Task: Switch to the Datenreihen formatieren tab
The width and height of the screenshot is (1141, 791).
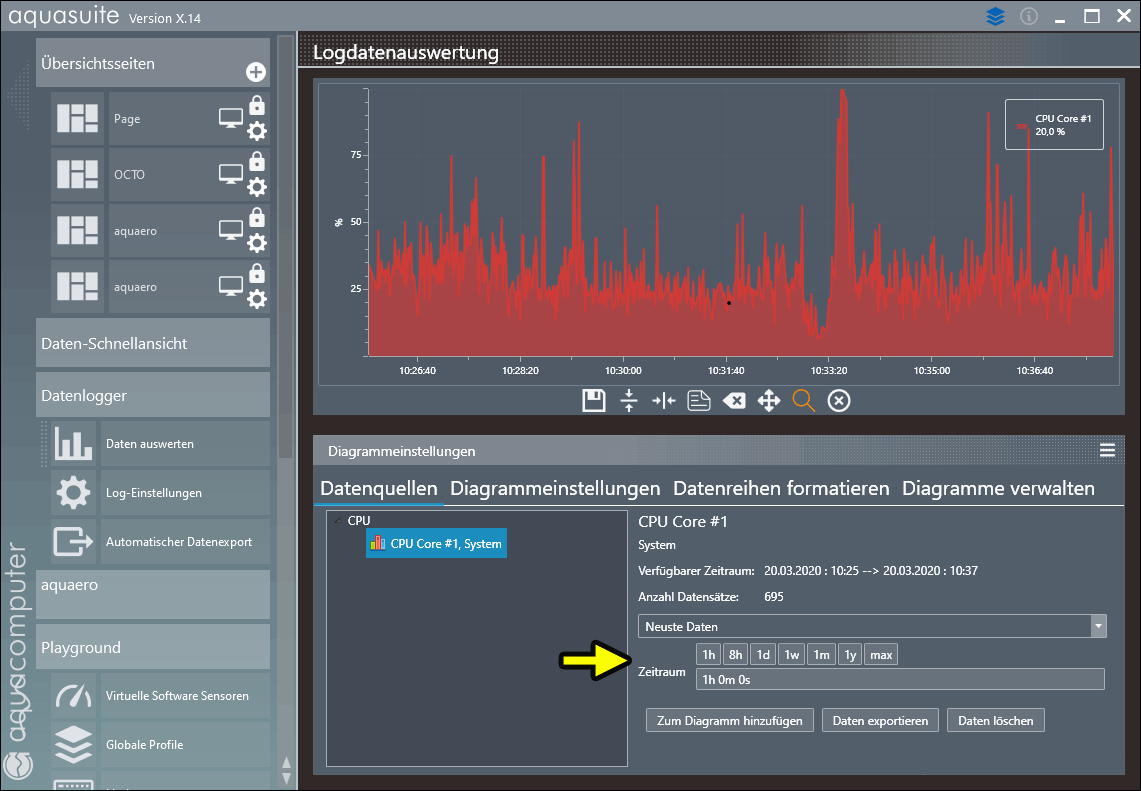Action: pos(781,489)
